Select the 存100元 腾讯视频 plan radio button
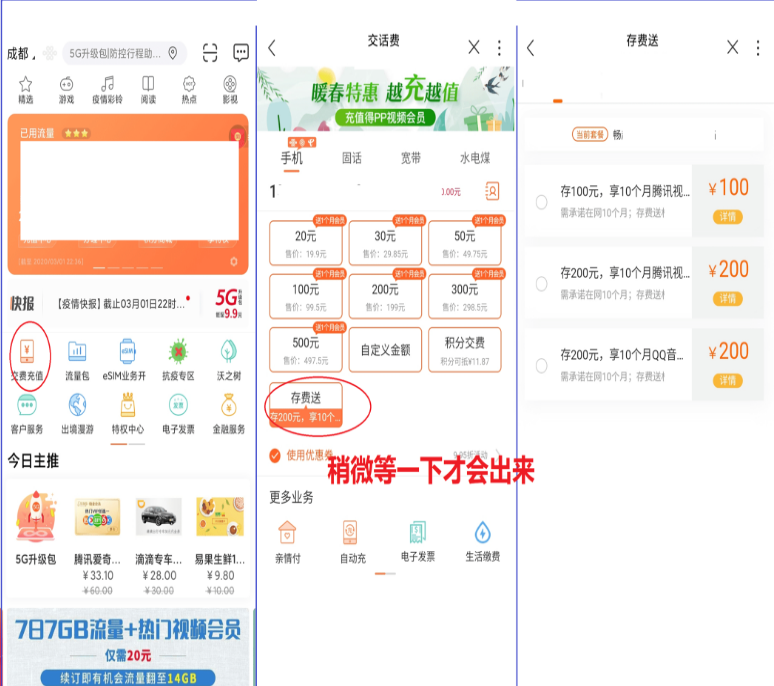This screenshot has width=774, height=686. pyautogui.click(x=541, y=202)
